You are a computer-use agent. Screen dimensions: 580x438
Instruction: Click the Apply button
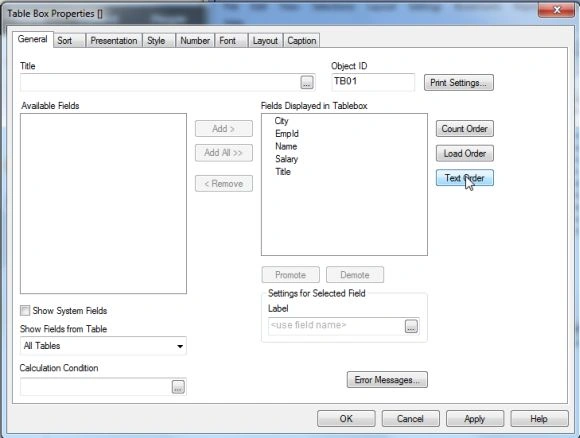coord(475,418)
